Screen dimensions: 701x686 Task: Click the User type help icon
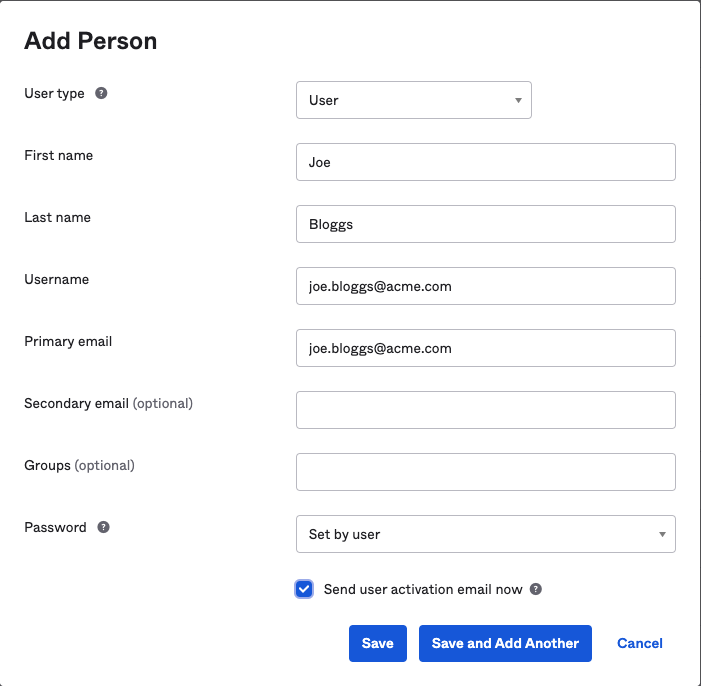point(101,94)
